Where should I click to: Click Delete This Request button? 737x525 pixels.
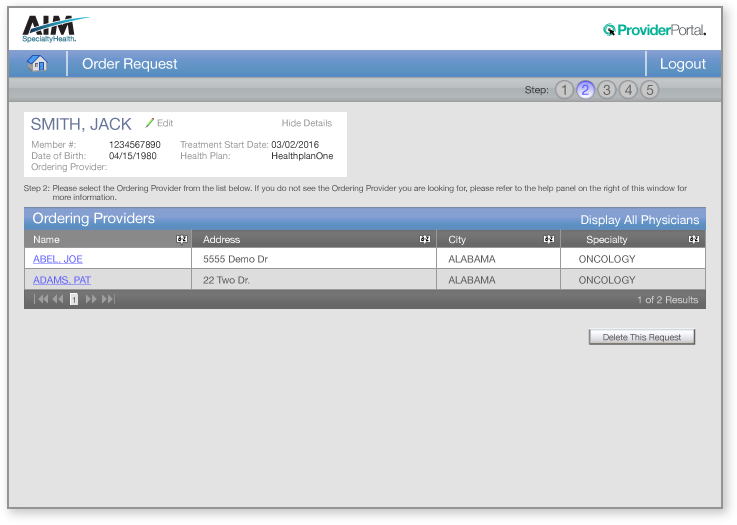642,337
